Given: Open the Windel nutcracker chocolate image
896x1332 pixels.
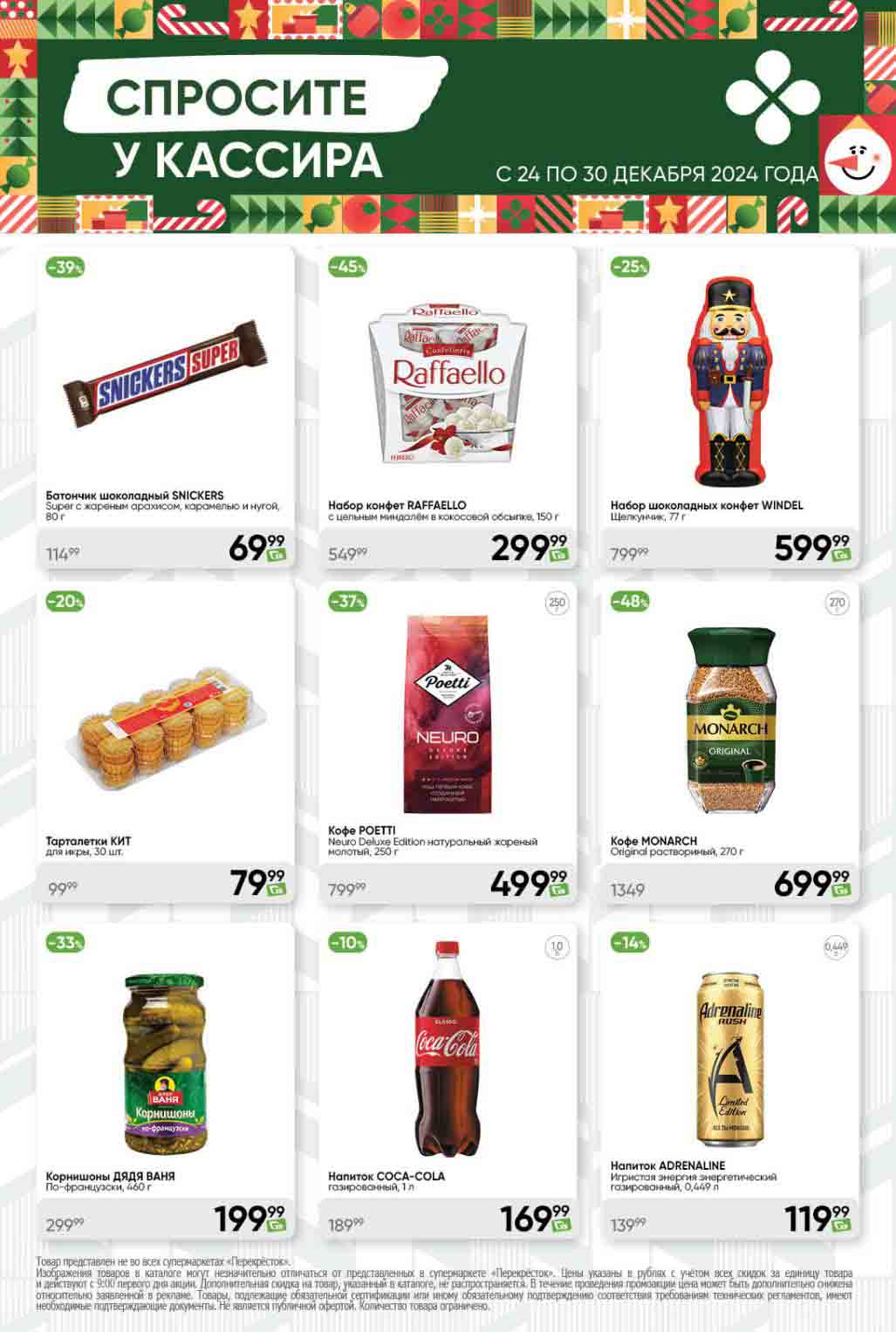Looking at the screenshot, I should pos(729,383).
